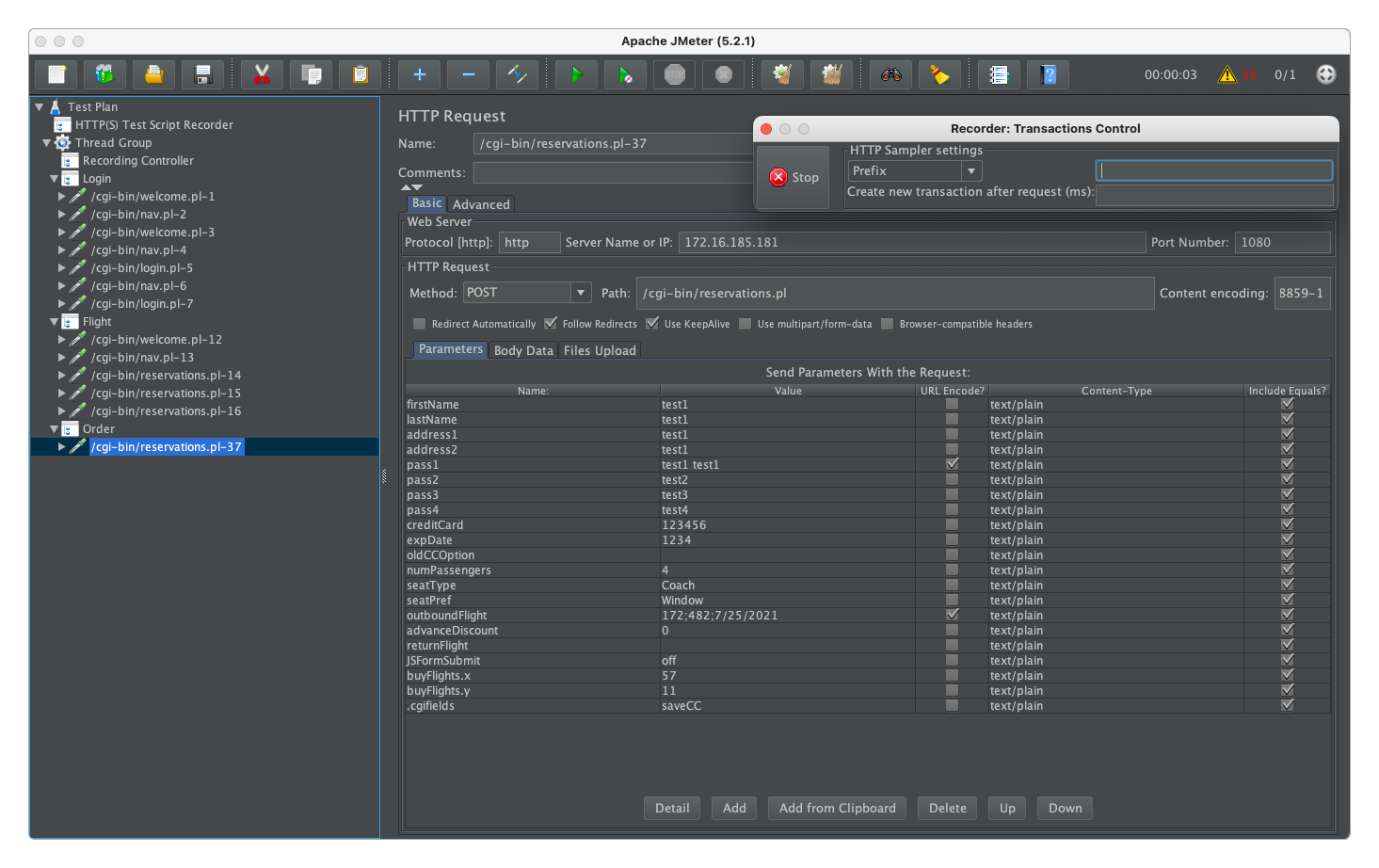Screen dimensions: 1379x868
Task: Toggle Follow Redirects checkbox
Action: [551, 324]
